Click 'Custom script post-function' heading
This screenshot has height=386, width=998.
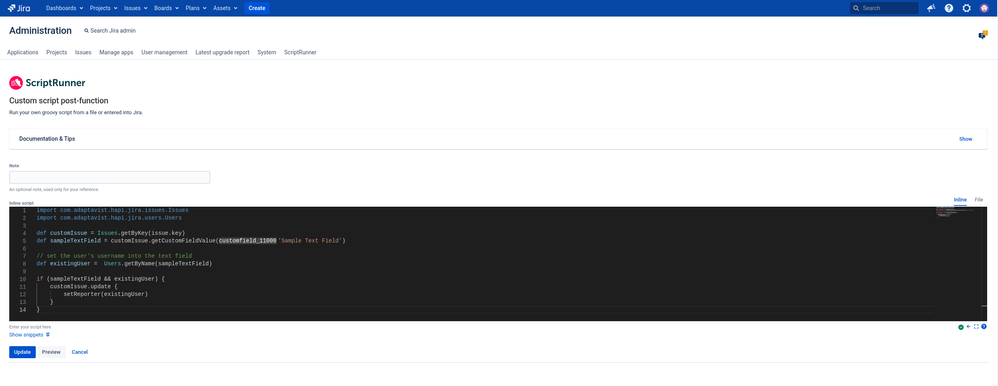[59, 101]
